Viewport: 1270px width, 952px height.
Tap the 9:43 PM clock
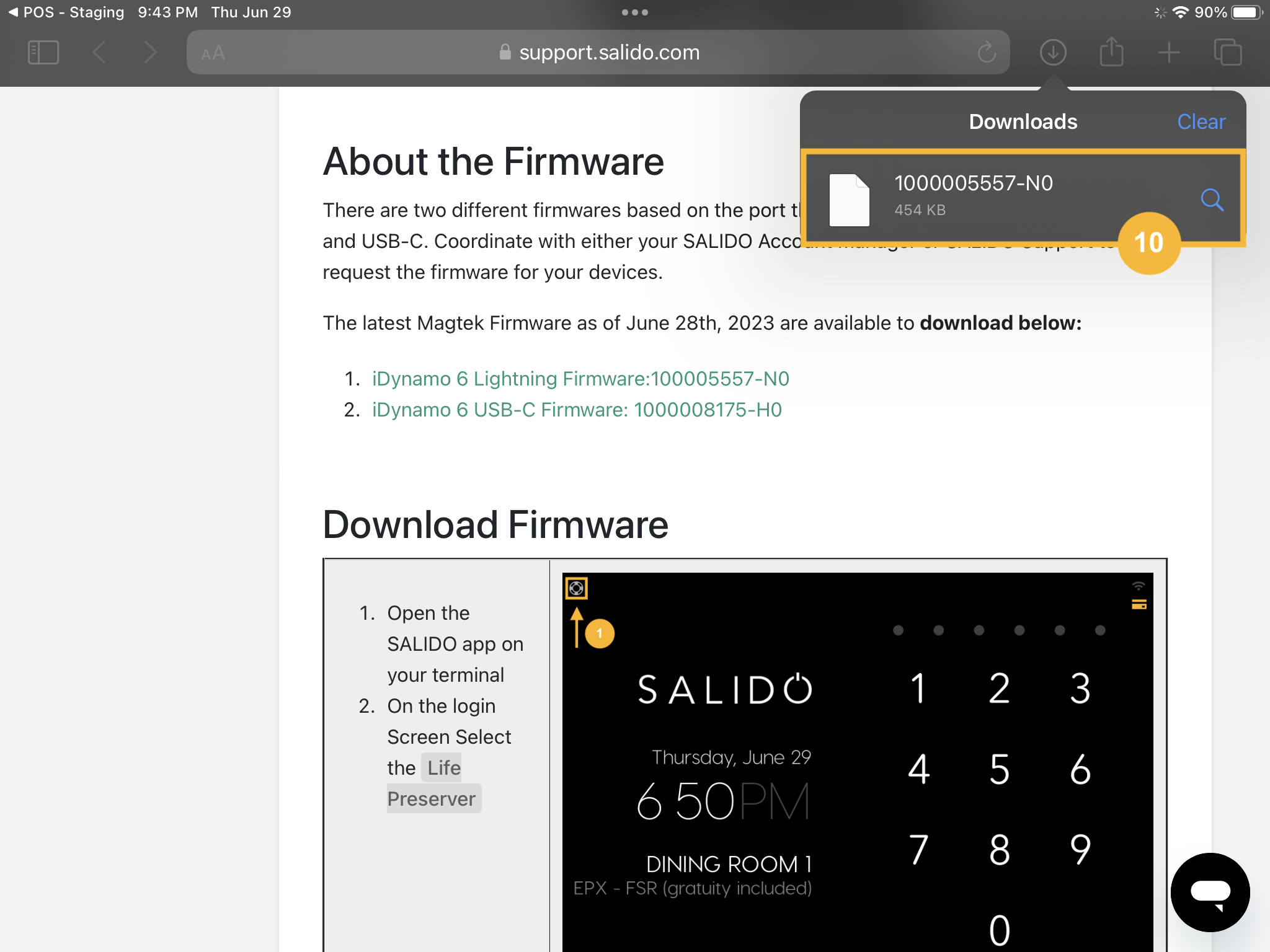point(167,12)
